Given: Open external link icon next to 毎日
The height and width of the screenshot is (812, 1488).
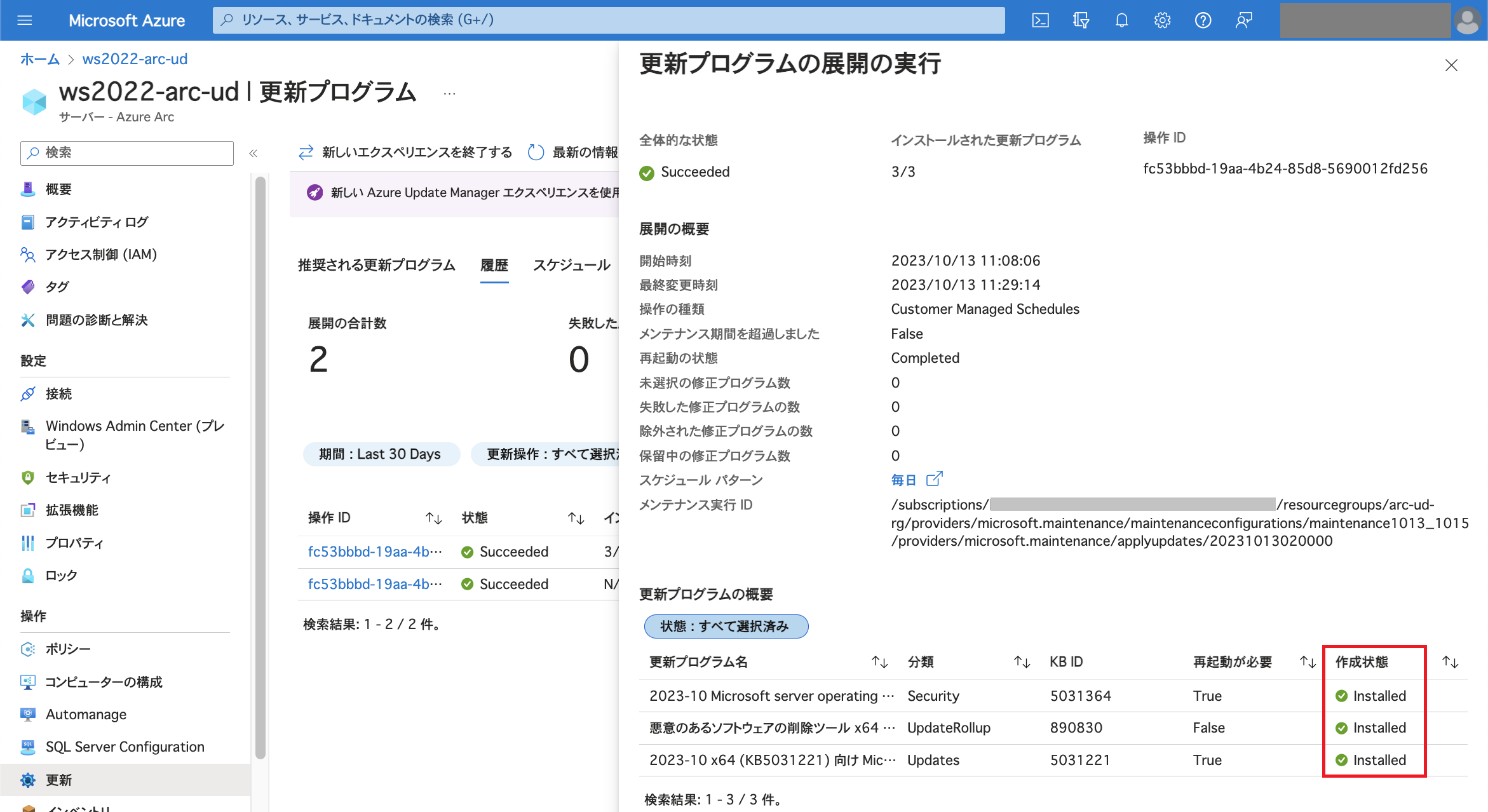Looking at the screenshot, I should 934,479.
